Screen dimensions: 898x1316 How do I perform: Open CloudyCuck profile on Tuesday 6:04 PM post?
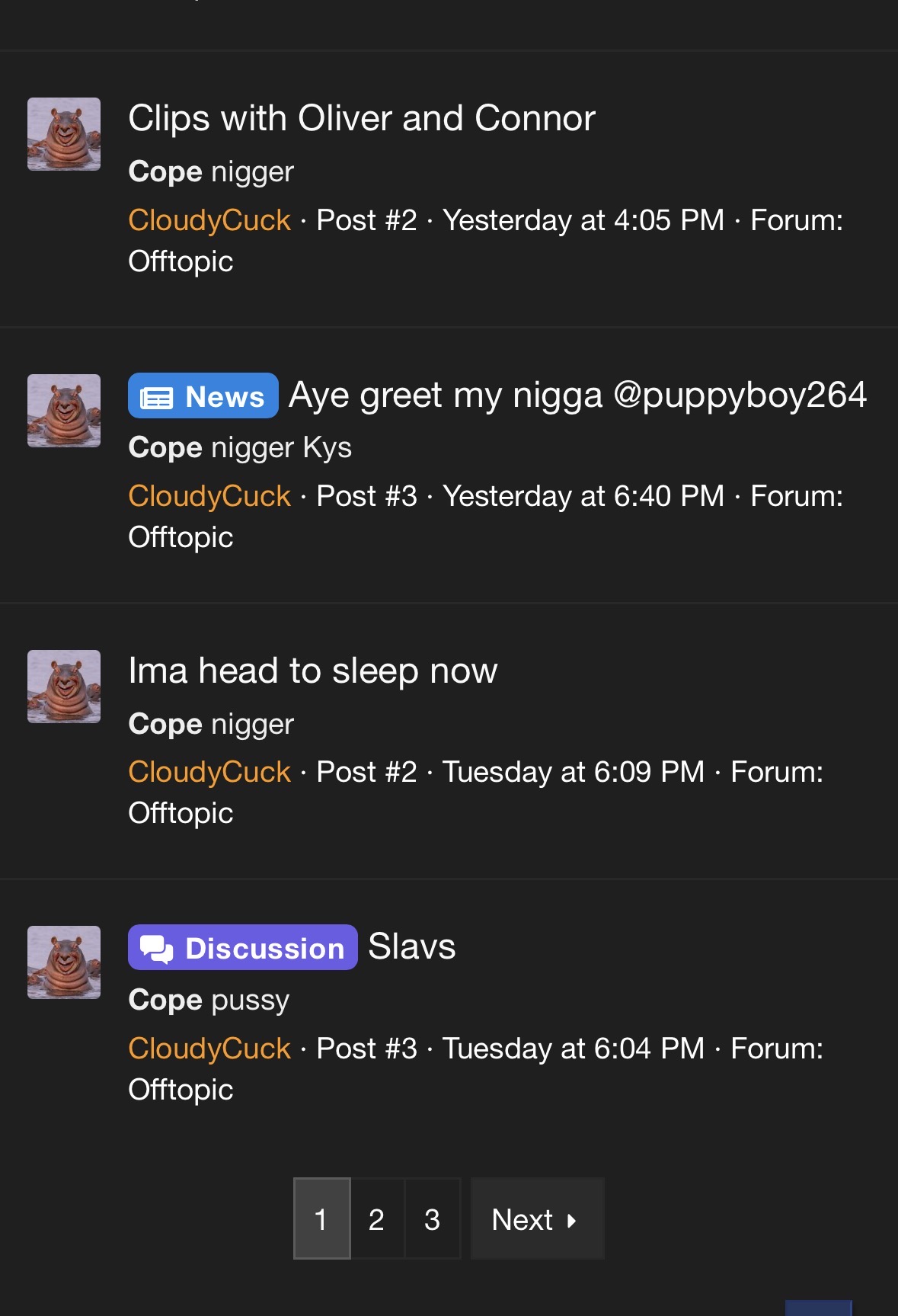[209, 1049]
